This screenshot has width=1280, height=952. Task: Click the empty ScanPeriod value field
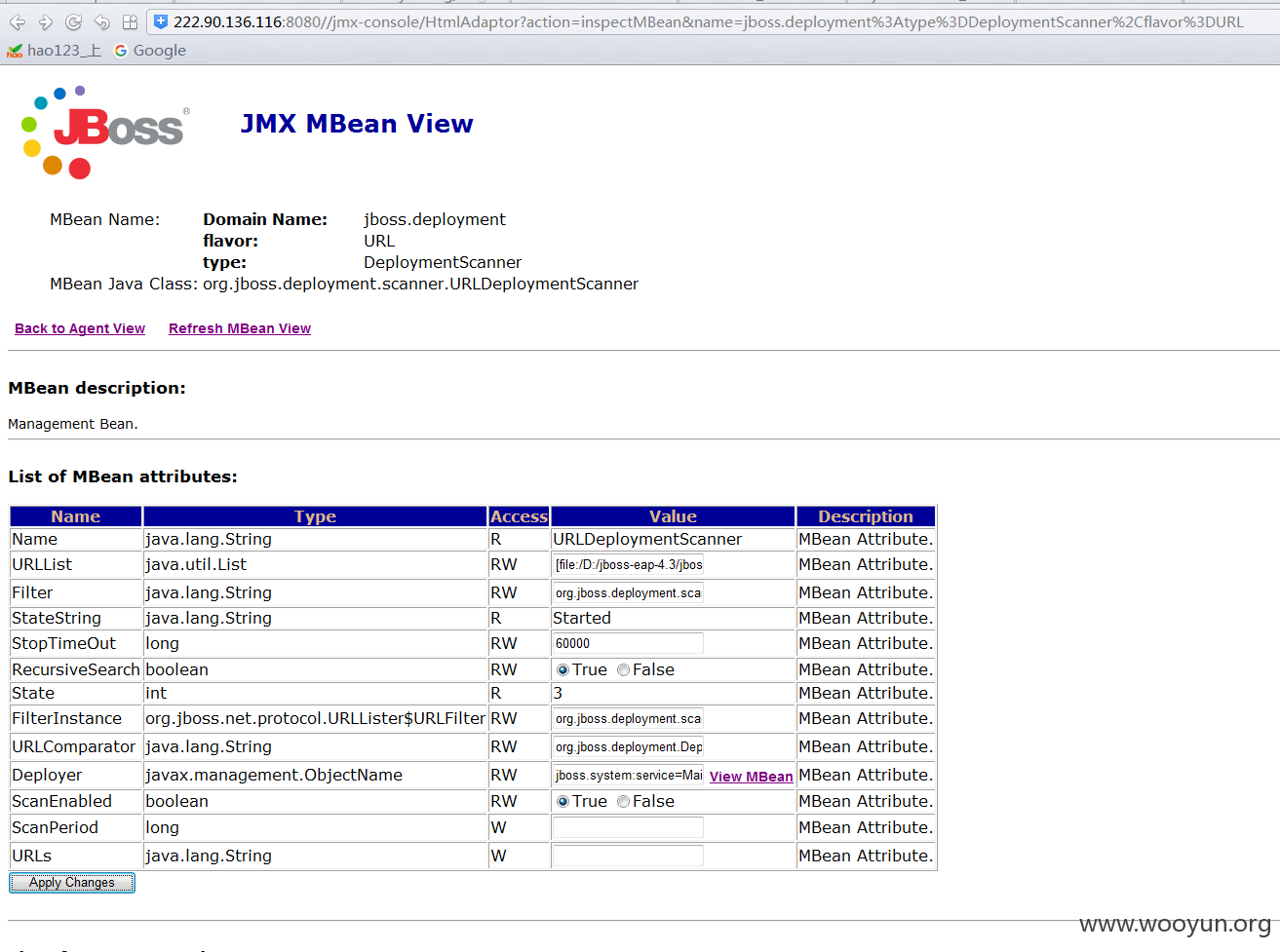pos(628,827)
